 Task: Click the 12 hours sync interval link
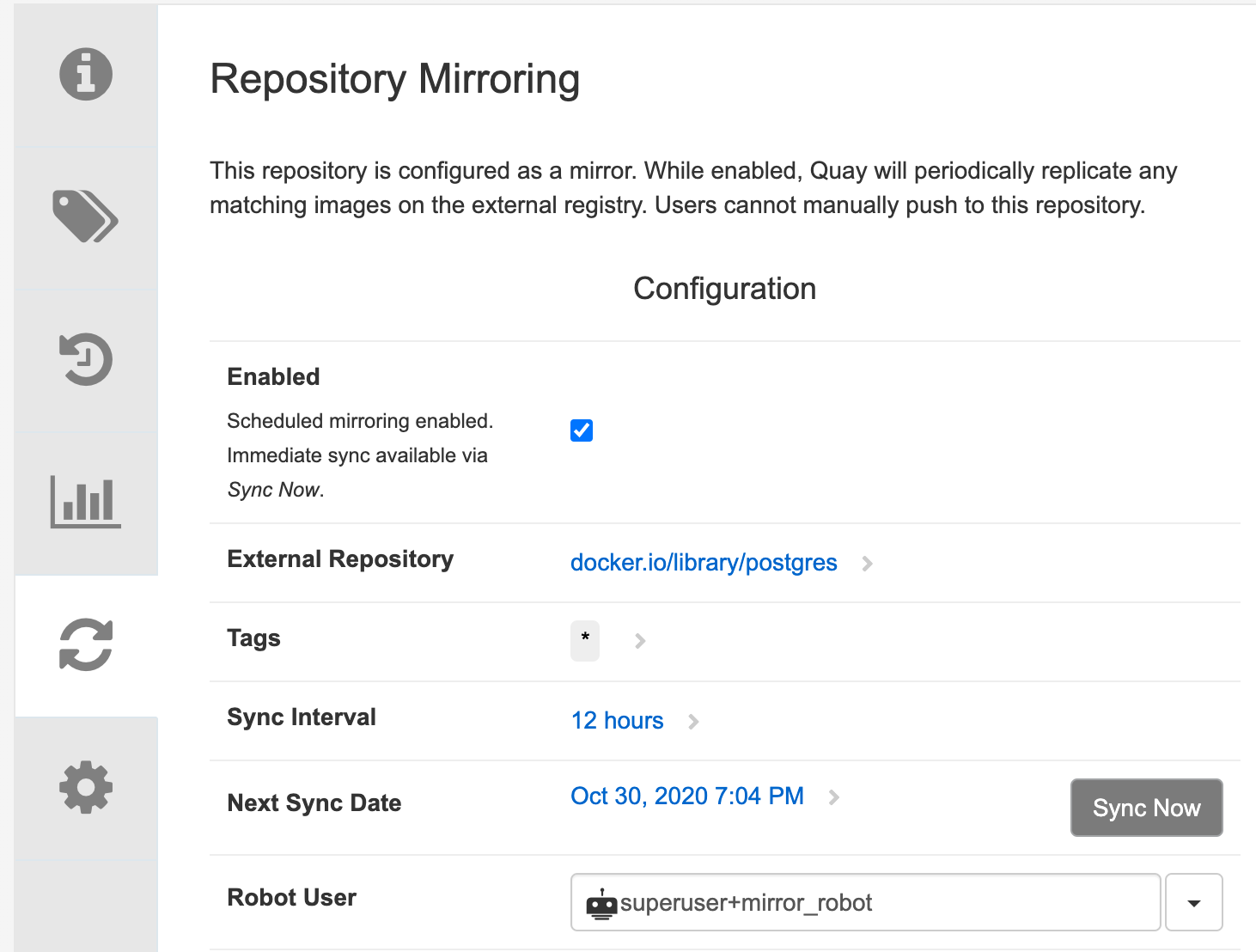(617, 721)
